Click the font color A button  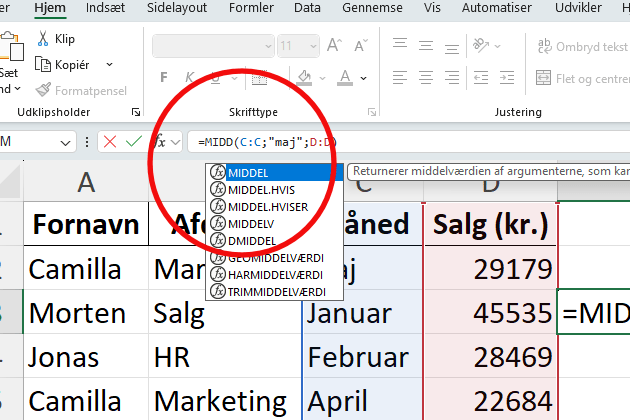coord(345,78)
